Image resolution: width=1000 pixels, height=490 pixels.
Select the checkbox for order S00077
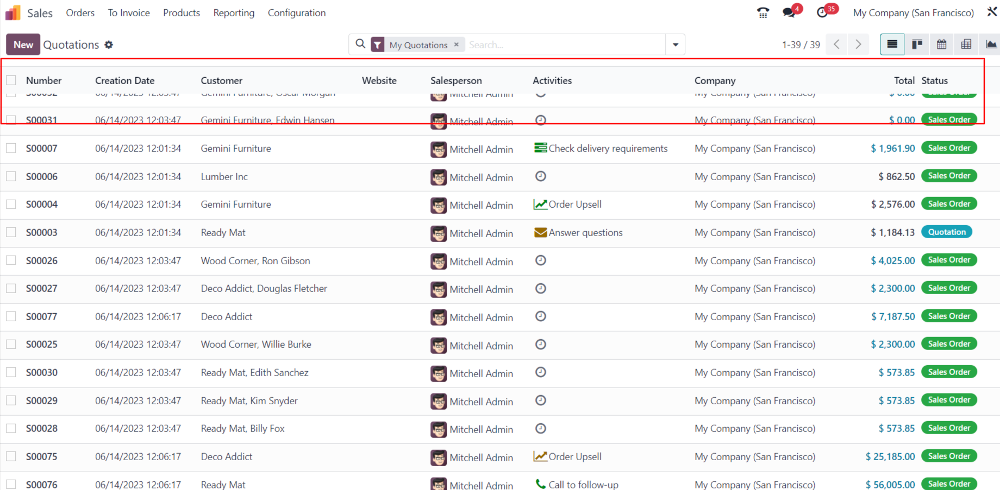pyautogui.click(x=11, y=316)
